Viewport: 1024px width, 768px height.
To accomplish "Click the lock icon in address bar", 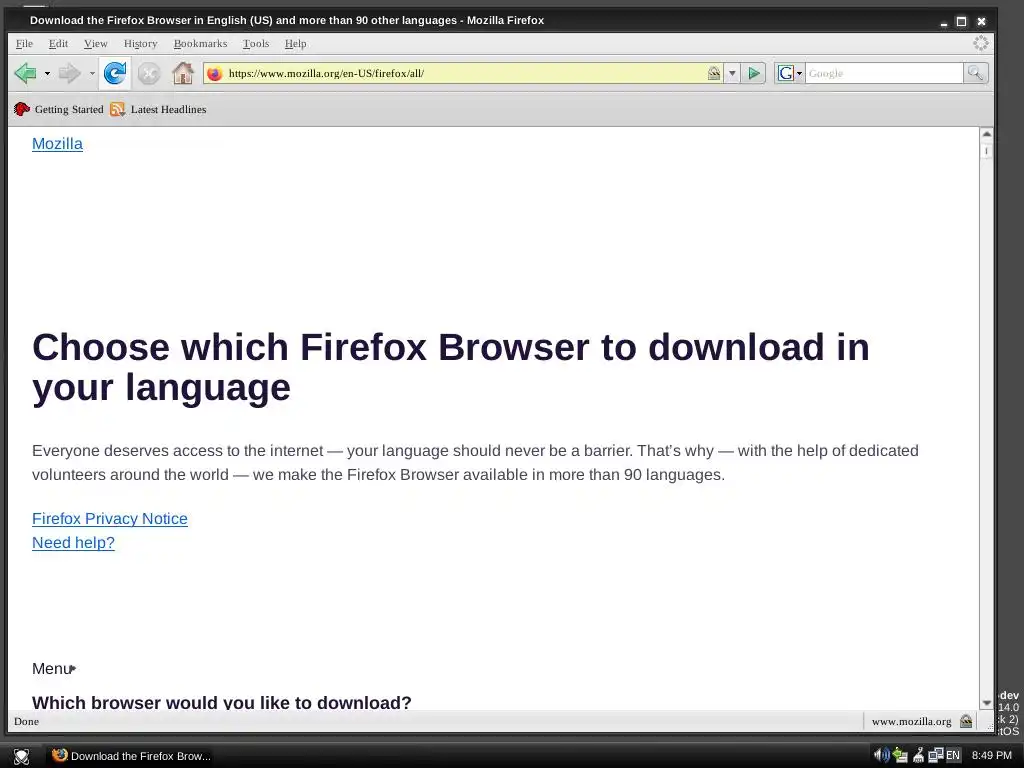I will (714, 73).
